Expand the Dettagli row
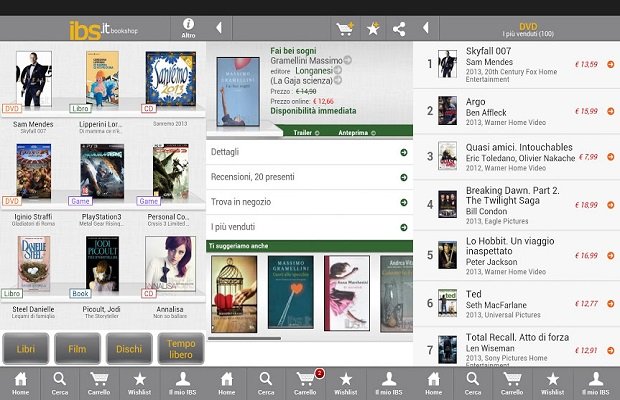 (x=309, y=152)
